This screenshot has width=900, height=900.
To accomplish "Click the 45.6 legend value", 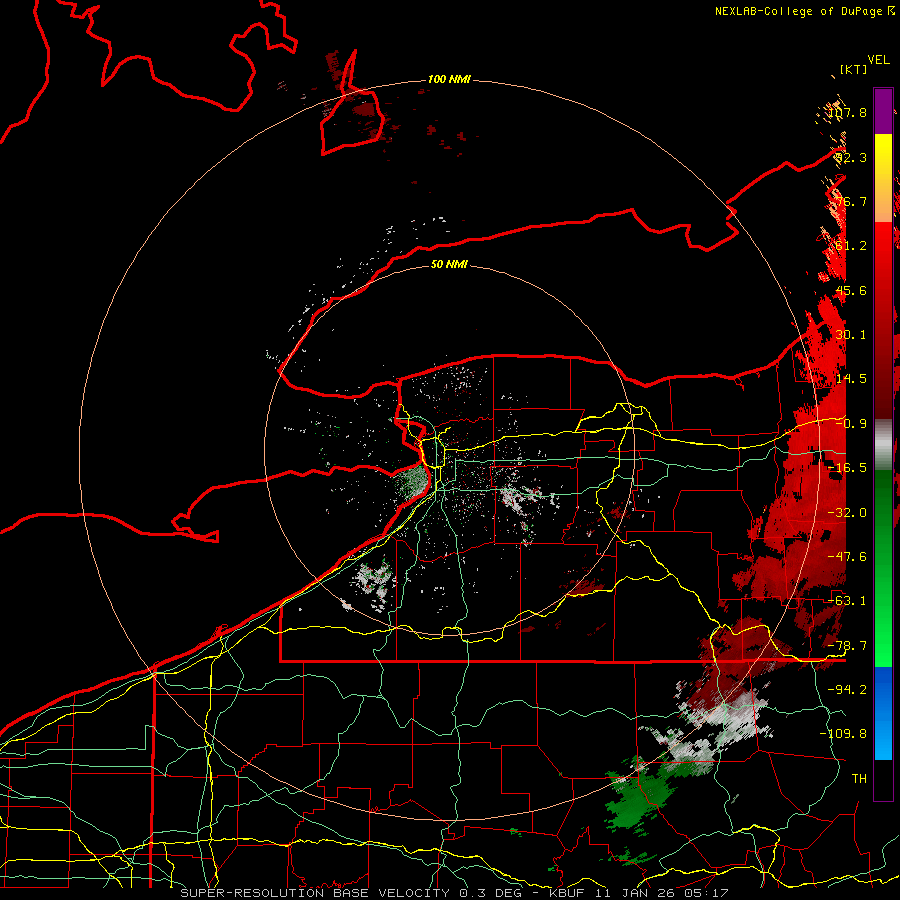I will coord(851,290).
